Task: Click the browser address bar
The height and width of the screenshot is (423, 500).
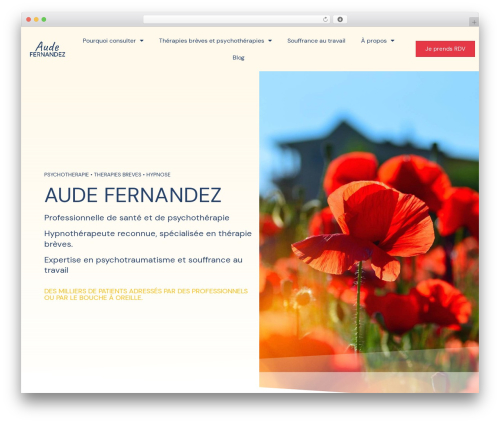Action: (237, 20)
